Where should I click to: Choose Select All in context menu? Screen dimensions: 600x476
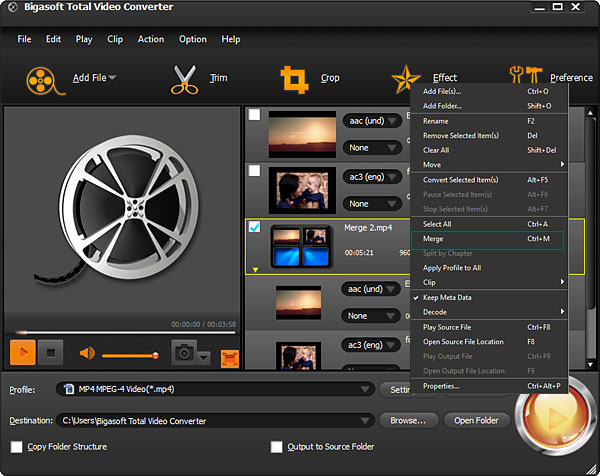coord(489,224)
